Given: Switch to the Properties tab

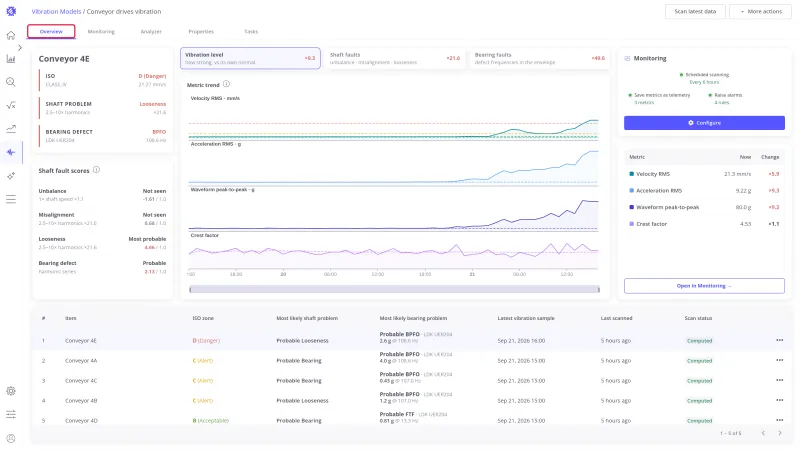Looking at the screenshot, I should (201, 32).
